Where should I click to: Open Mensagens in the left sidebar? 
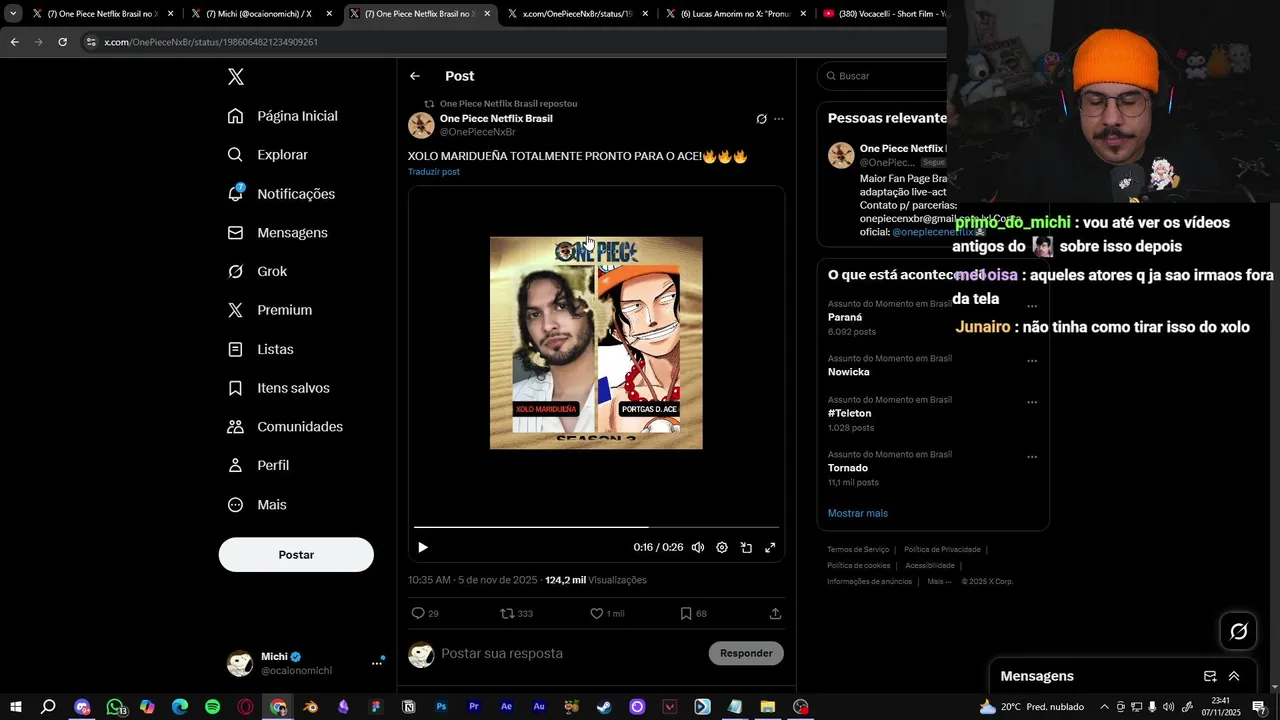coord(277,233)
